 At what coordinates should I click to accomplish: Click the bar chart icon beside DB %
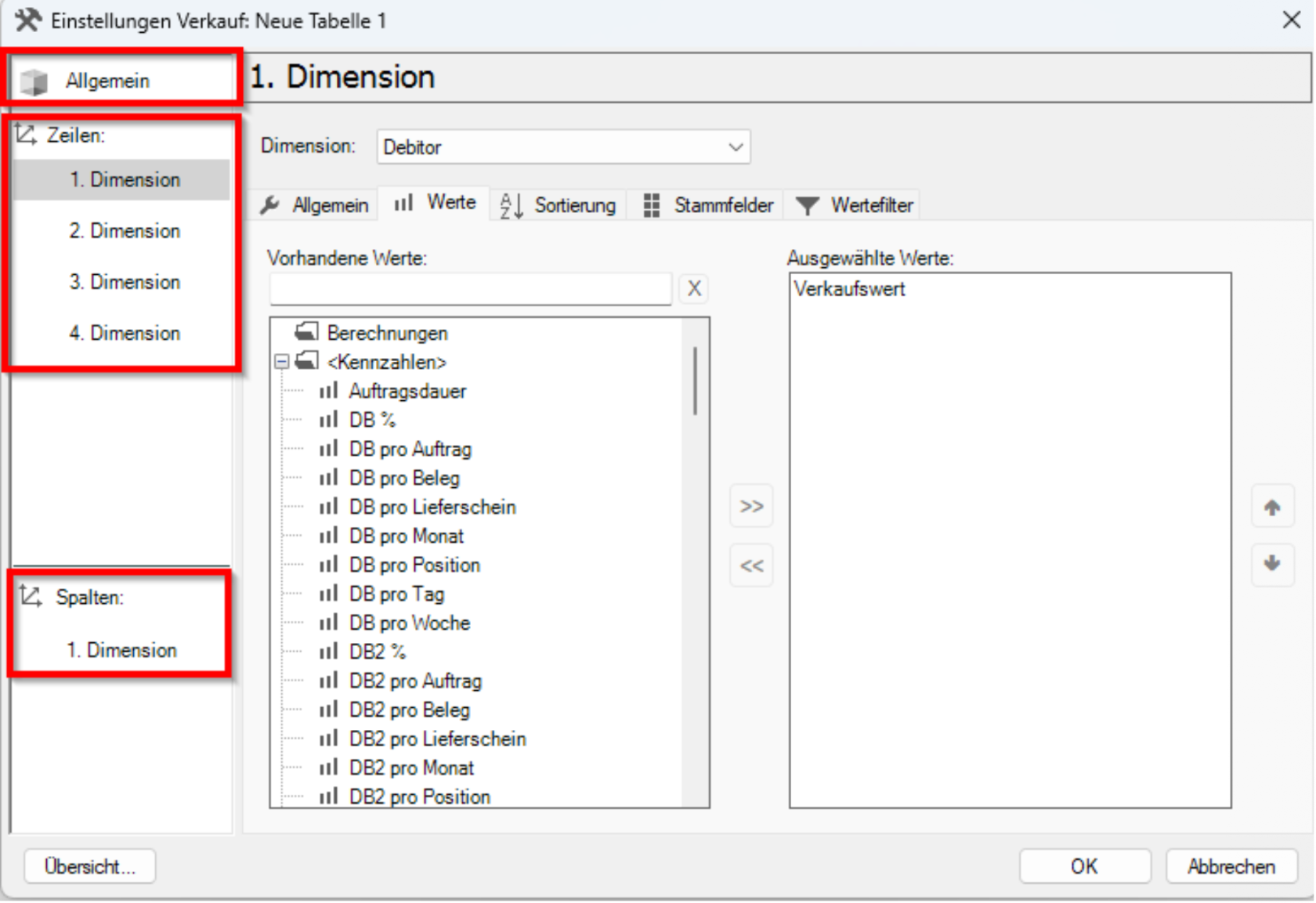coord(328,419)
